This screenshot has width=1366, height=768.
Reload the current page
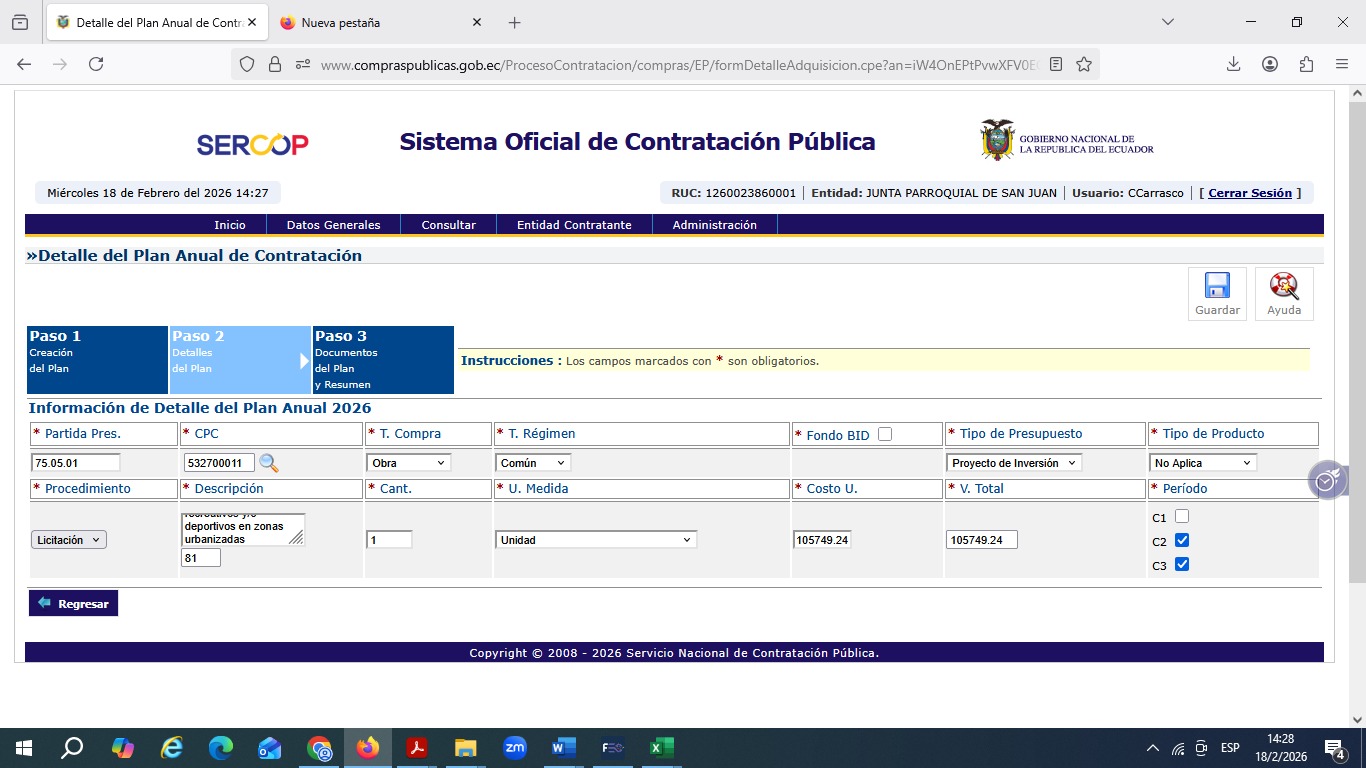tap(96, 64)
